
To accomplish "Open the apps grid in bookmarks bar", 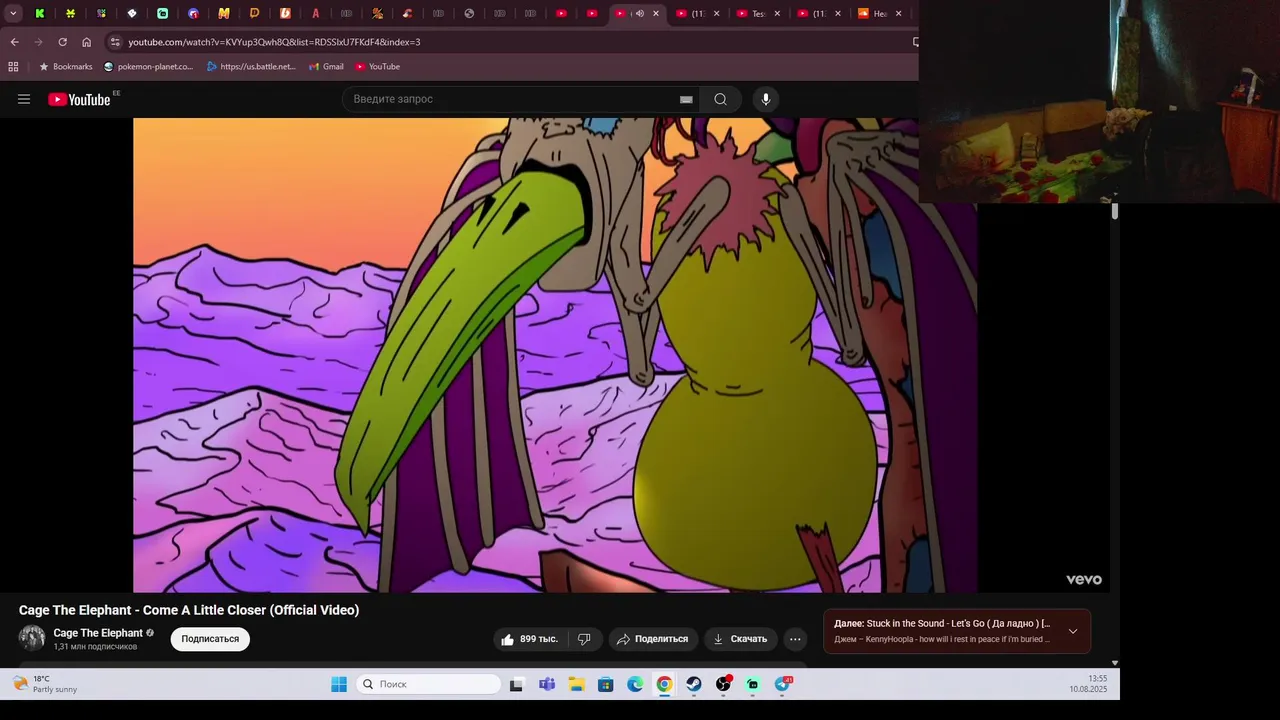I will [x=13, y=67].
